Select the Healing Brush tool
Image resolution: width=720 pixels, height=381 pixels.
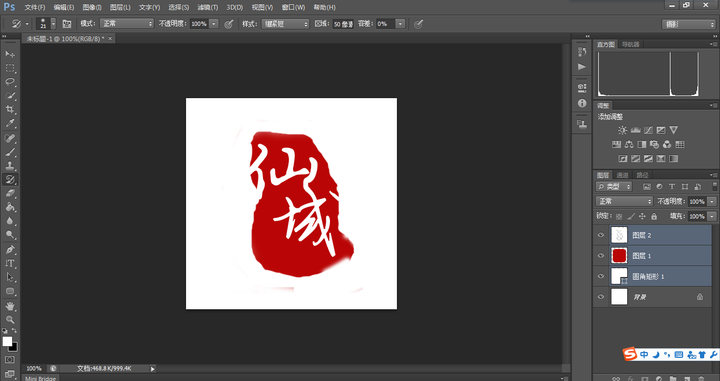[x=10, y=138]
